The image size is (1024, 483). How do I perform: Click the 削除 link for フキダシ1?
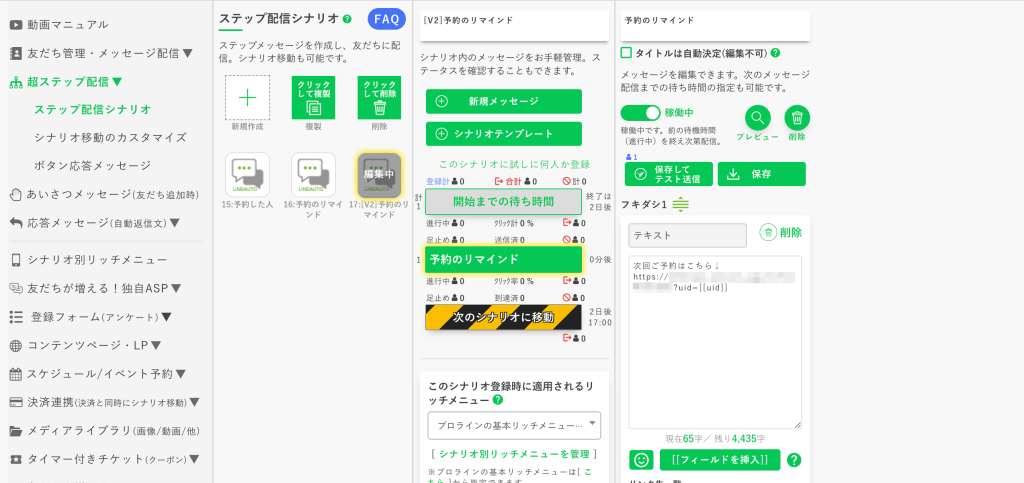(781, 232)
